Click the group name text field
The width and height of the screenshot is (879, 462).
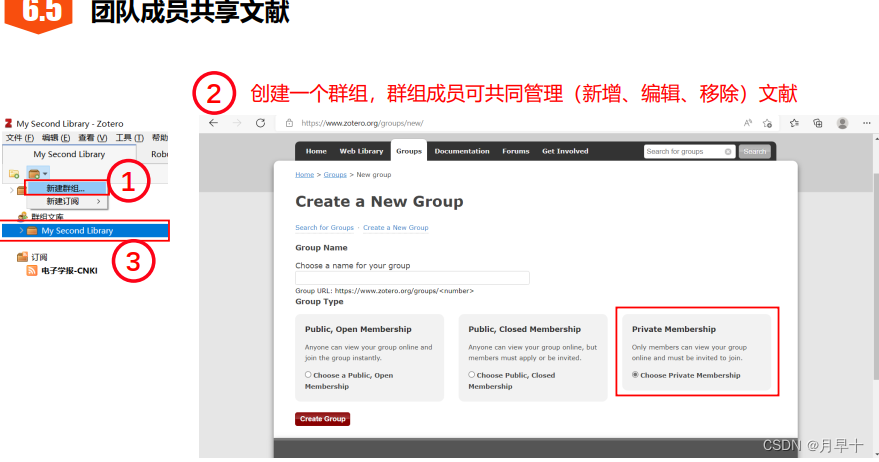pyautogui.click(x=412, y=278)
